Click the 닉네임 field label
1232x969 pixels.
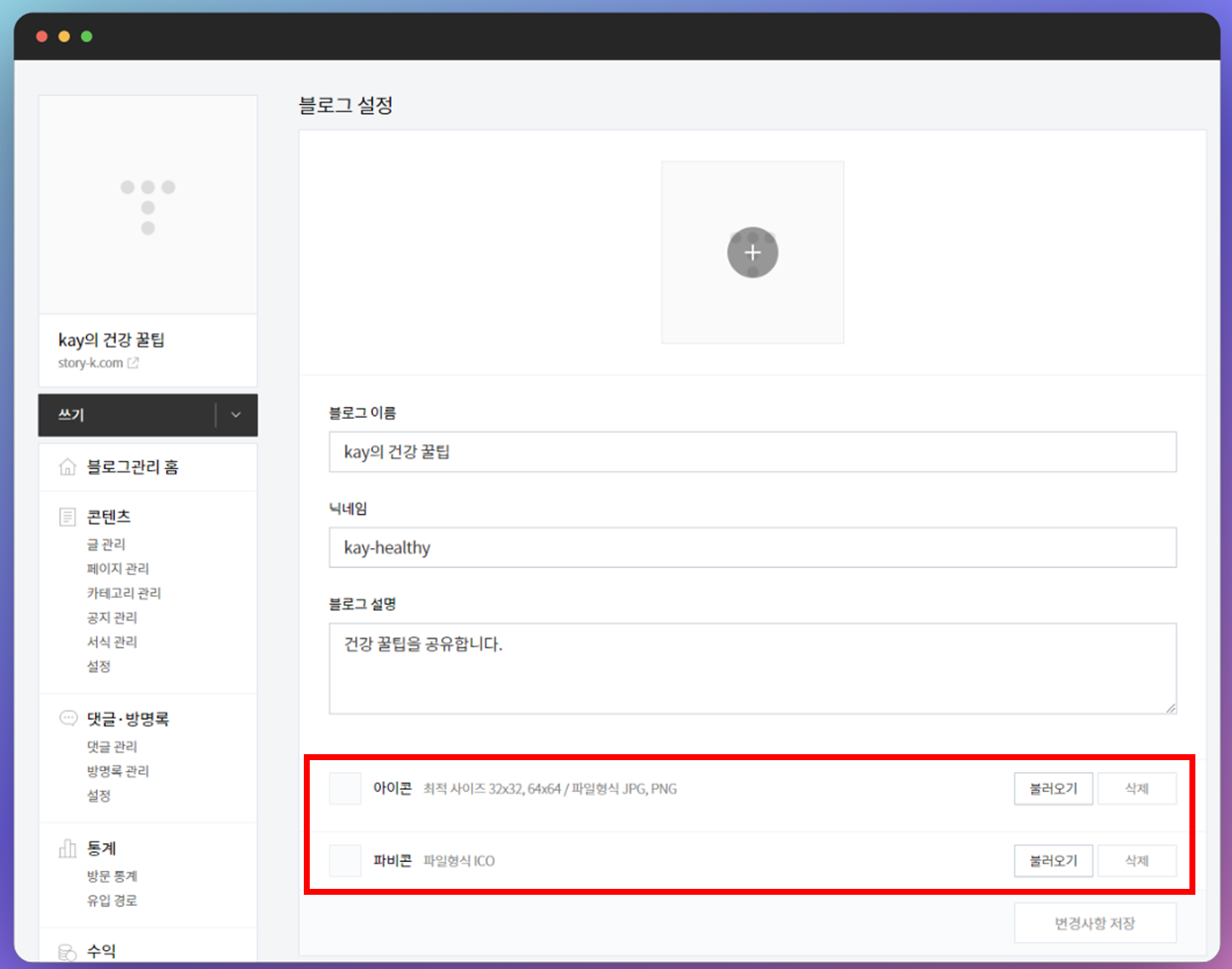point(348,509)
